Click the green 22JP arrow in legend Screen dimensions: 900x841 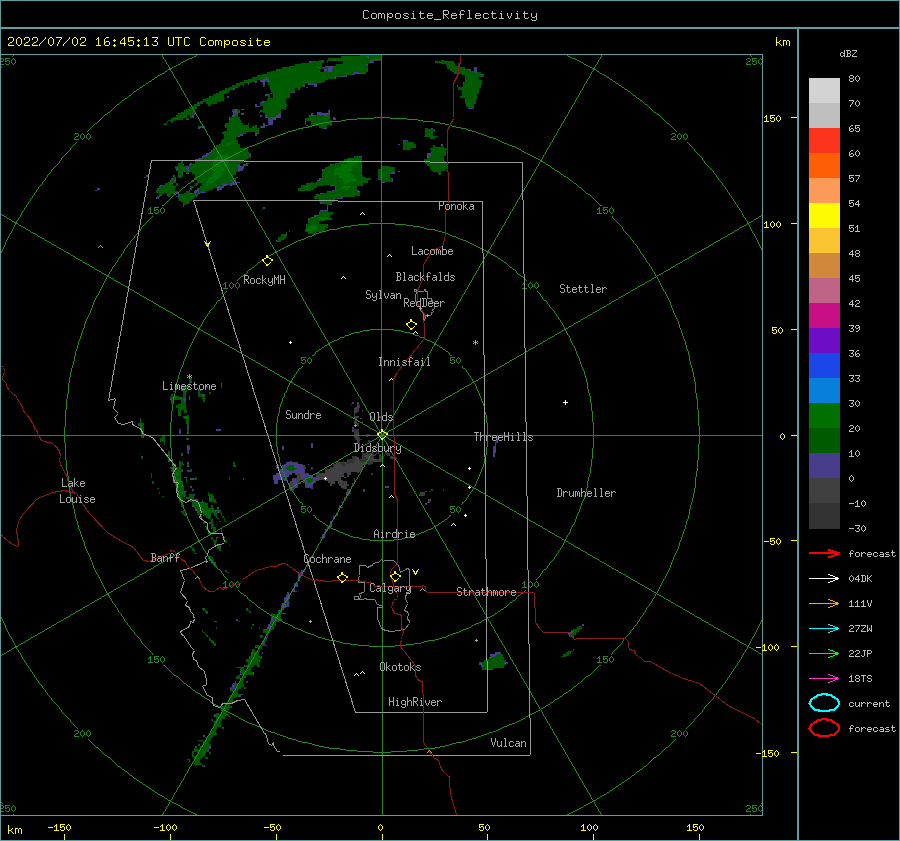(x=824, y=653)
